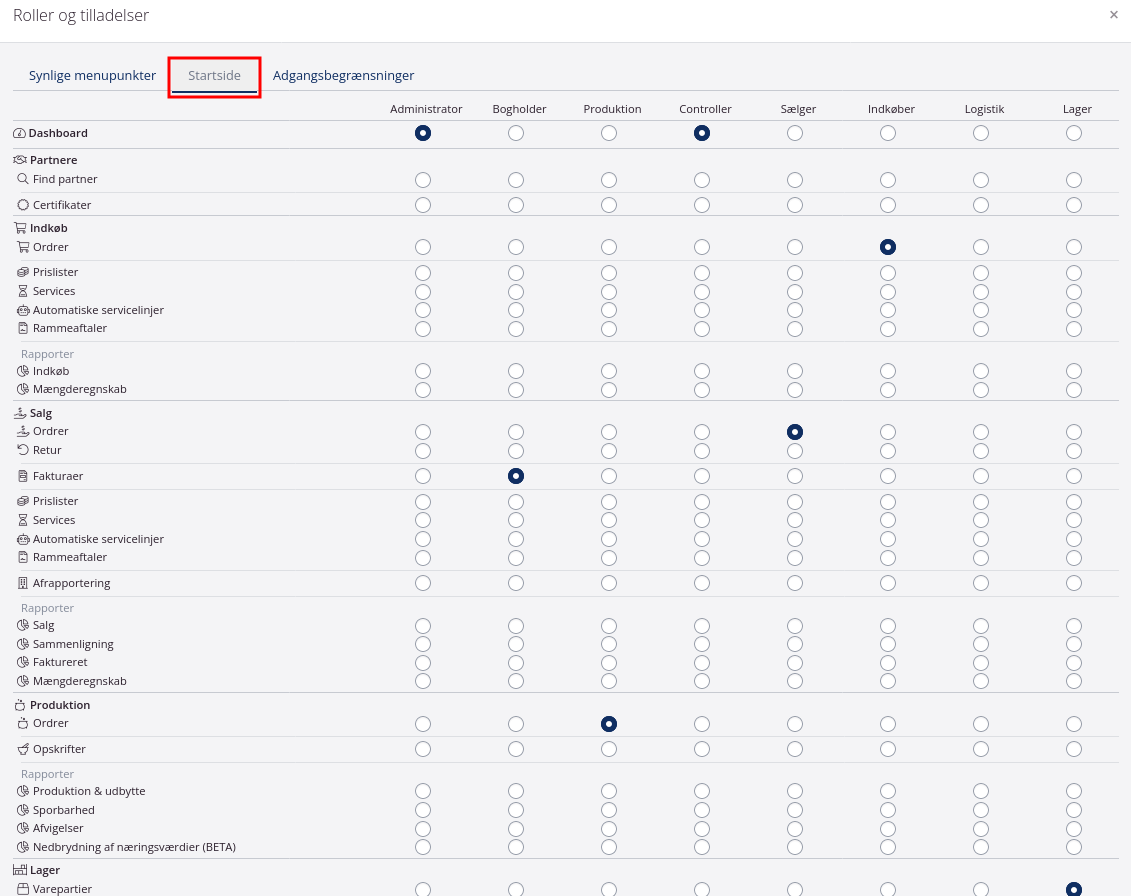Viewport: 1131px width, 896px height.
Task: Click the Startside tab
Action: click(x=214, y=76)
